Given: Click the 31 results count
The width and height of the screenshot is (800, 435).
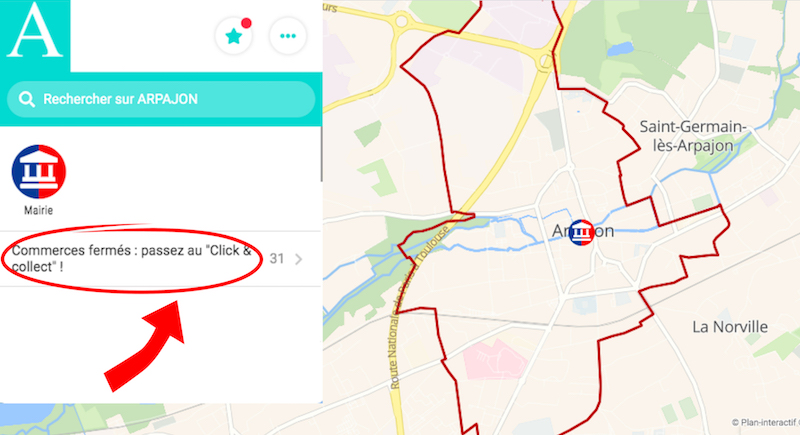Looking at the screenshot, I should click(277, 259).
